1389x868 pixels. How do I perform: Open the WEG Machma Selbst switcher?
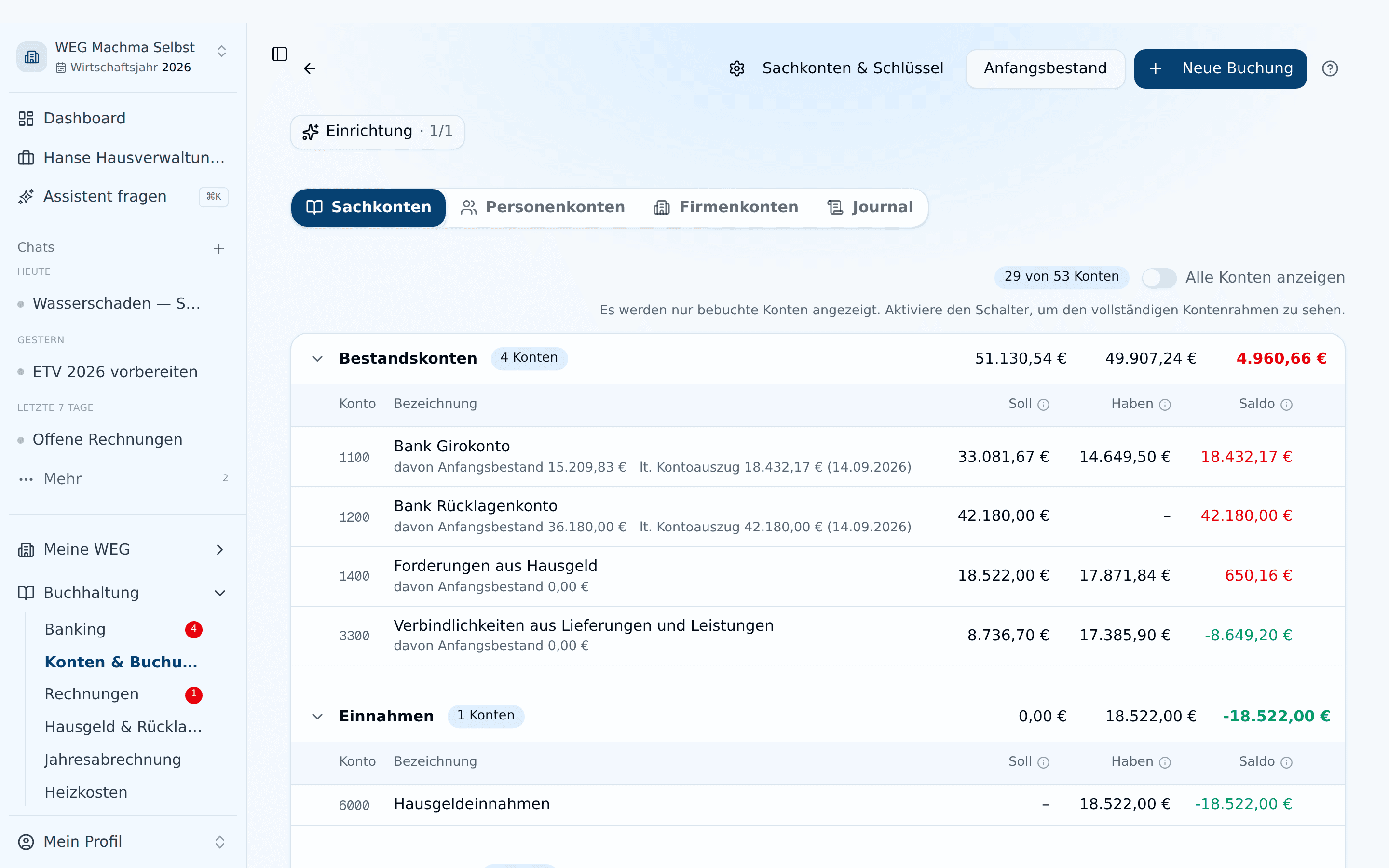point(123,57)
